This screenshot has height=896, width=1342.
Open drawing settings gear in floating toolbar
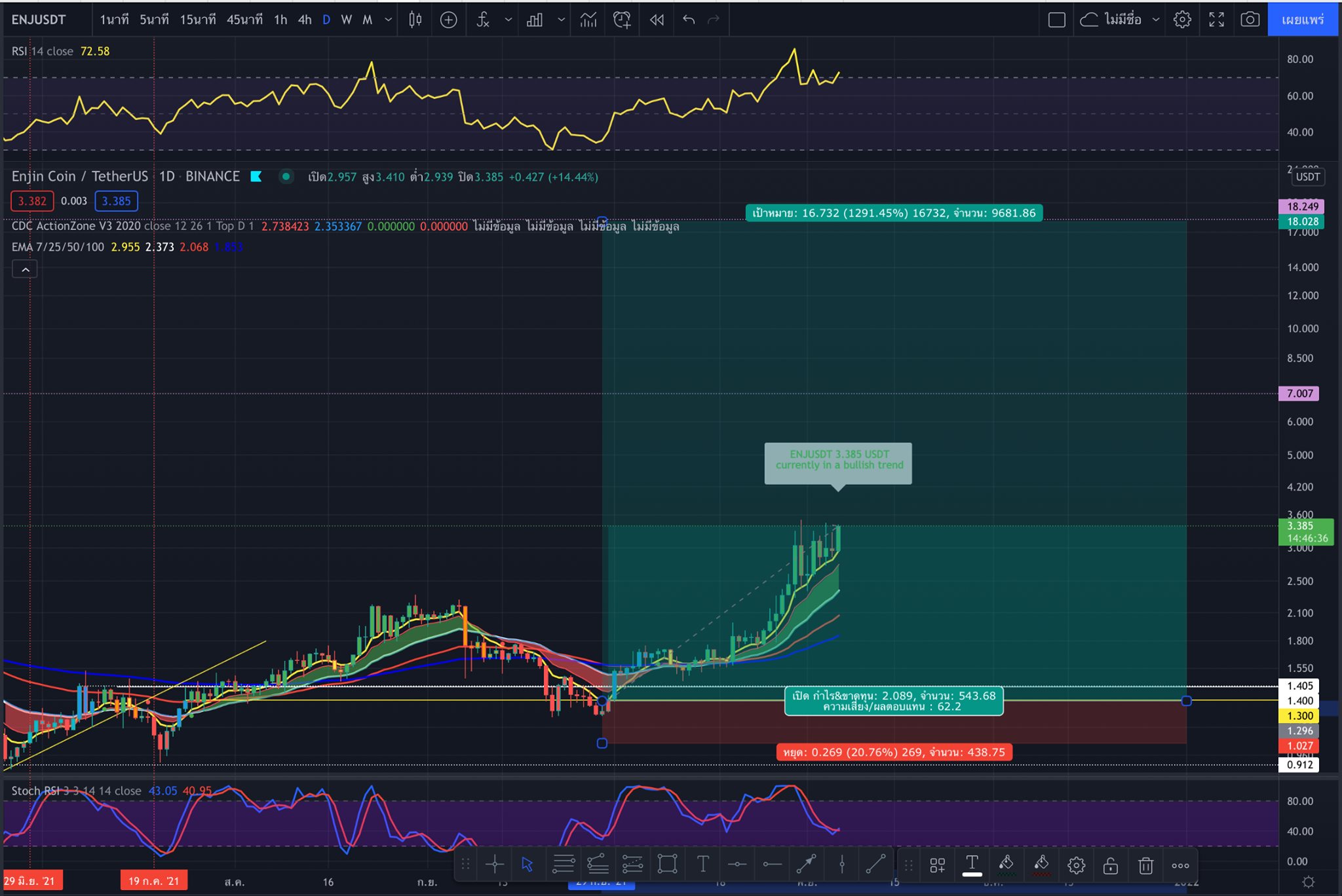pyautogui.click(x=1076, y=866)
